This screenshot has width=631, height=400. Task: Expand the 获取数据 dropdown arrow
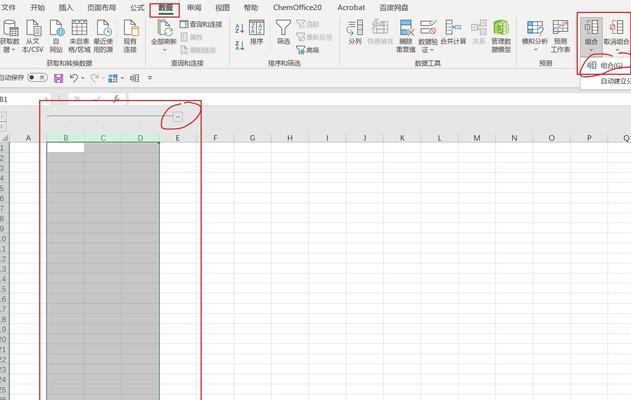[13, 50]
